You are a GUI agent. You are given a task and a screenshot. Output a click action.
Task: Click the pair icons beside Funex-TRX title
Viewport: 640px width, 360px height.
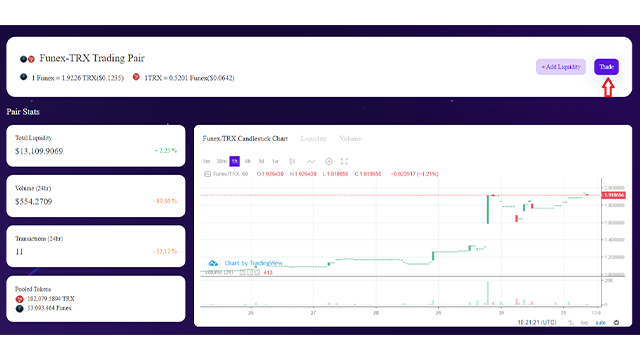tap(27, 59)
